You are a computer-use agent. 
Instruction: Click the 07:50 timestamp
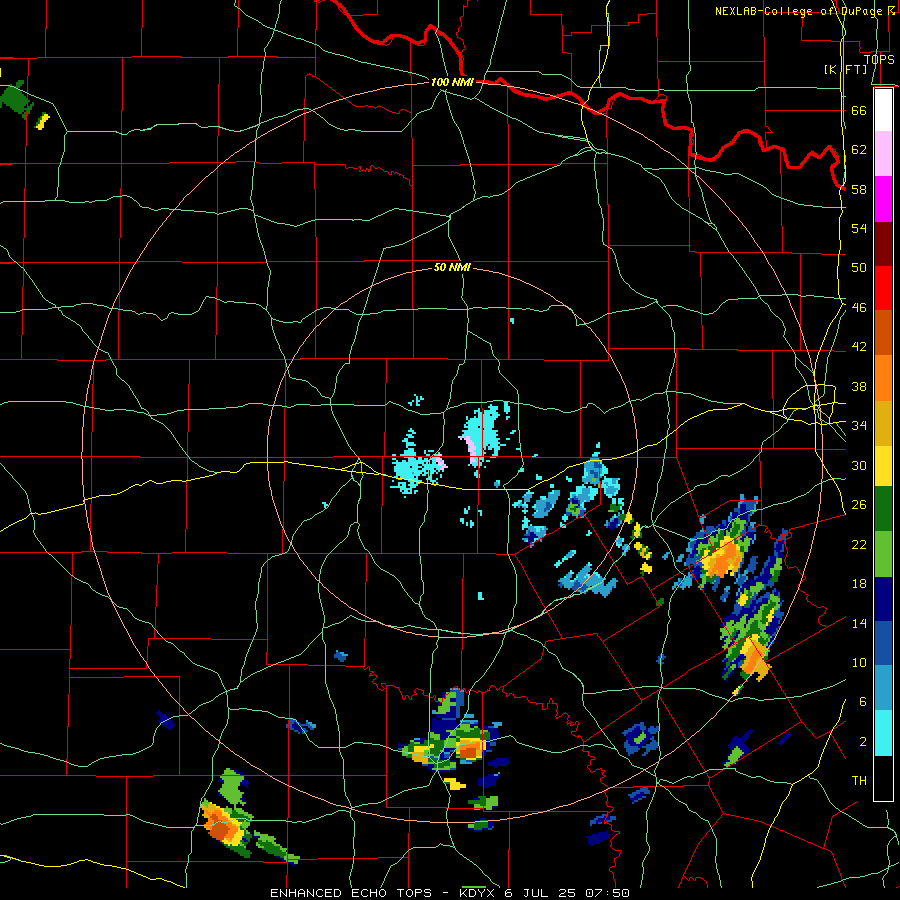(608, 893)
